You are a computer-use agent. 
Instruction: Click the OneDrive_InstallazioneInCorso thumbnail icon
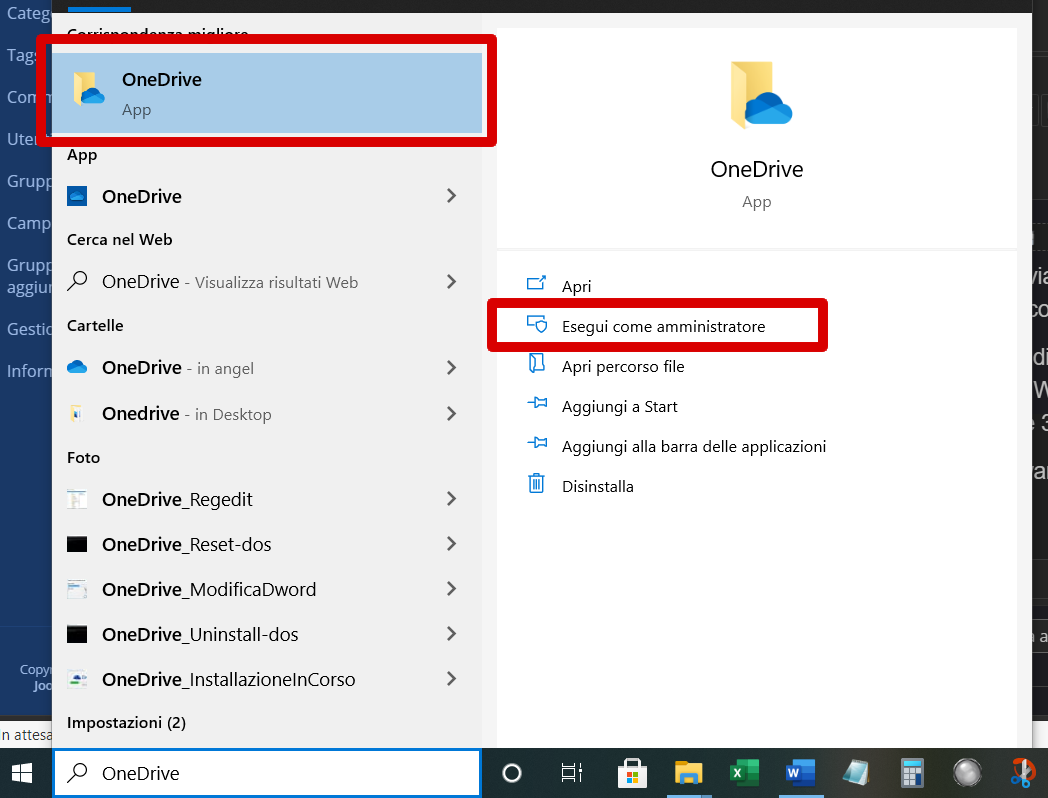pos(78,679)
